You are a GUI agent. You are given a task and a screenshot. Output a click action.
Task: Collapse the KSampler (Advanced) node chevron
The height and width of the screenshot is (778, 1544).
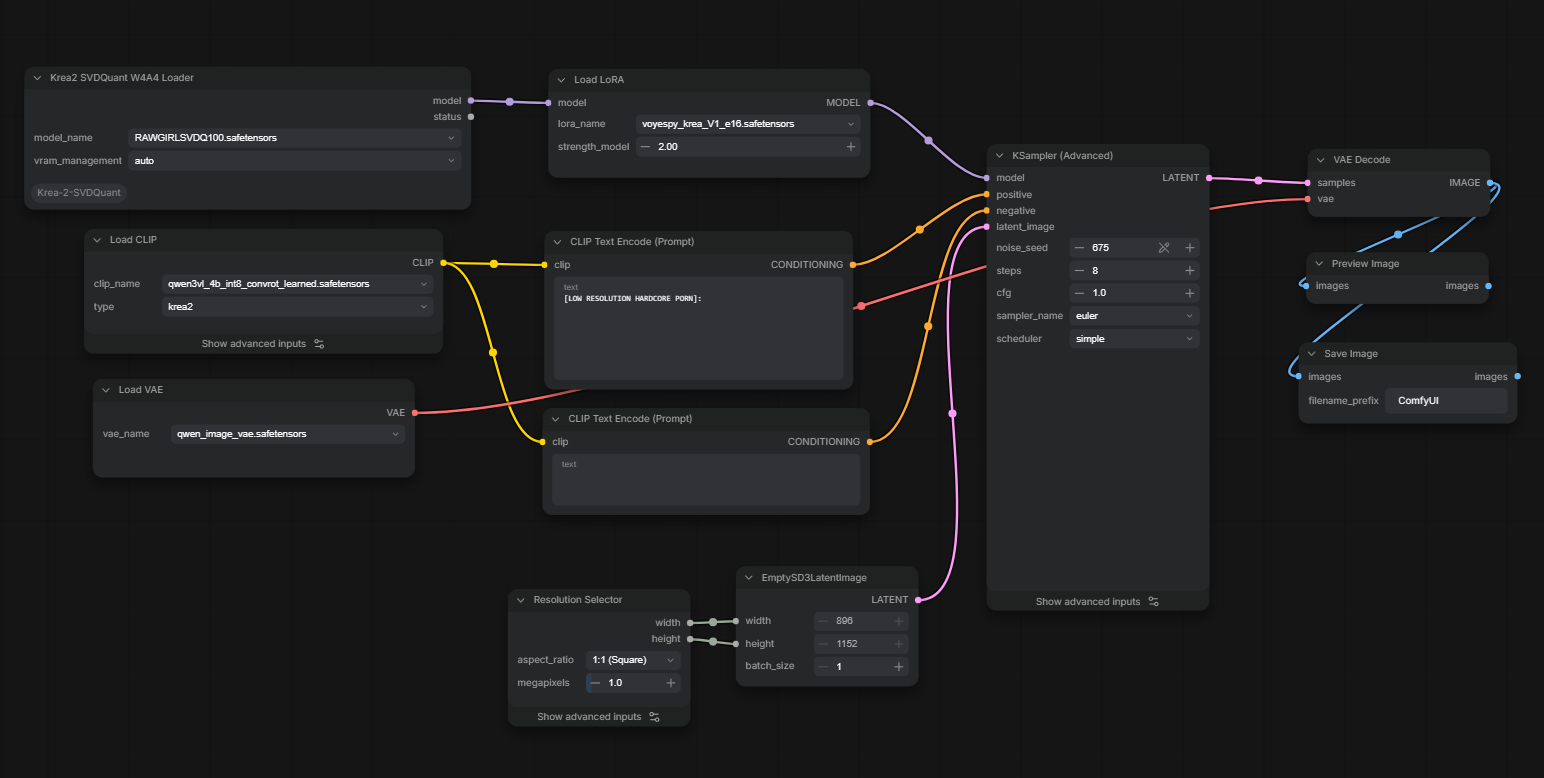[x=999, y=156]
